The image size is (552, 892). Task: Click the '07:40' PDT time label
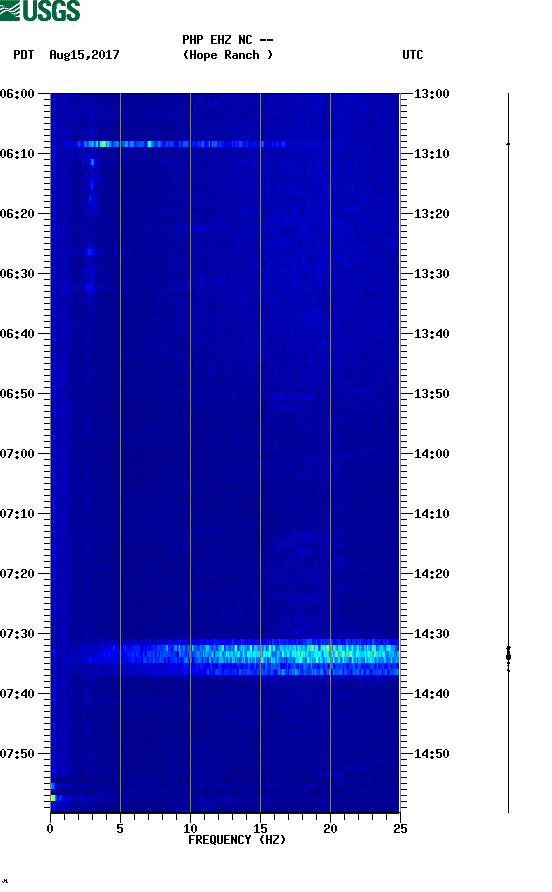(x=17, y=694)
